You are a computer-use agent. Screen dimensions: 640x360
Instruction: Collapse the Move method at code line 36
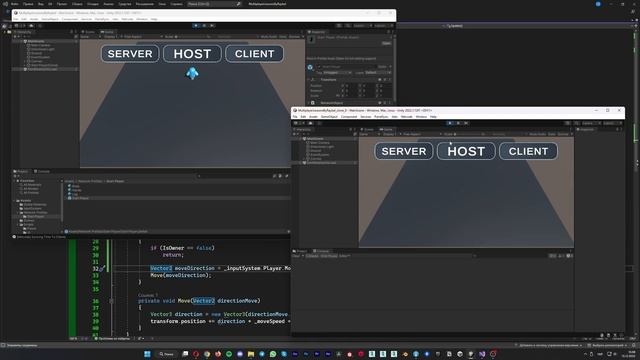111,301
